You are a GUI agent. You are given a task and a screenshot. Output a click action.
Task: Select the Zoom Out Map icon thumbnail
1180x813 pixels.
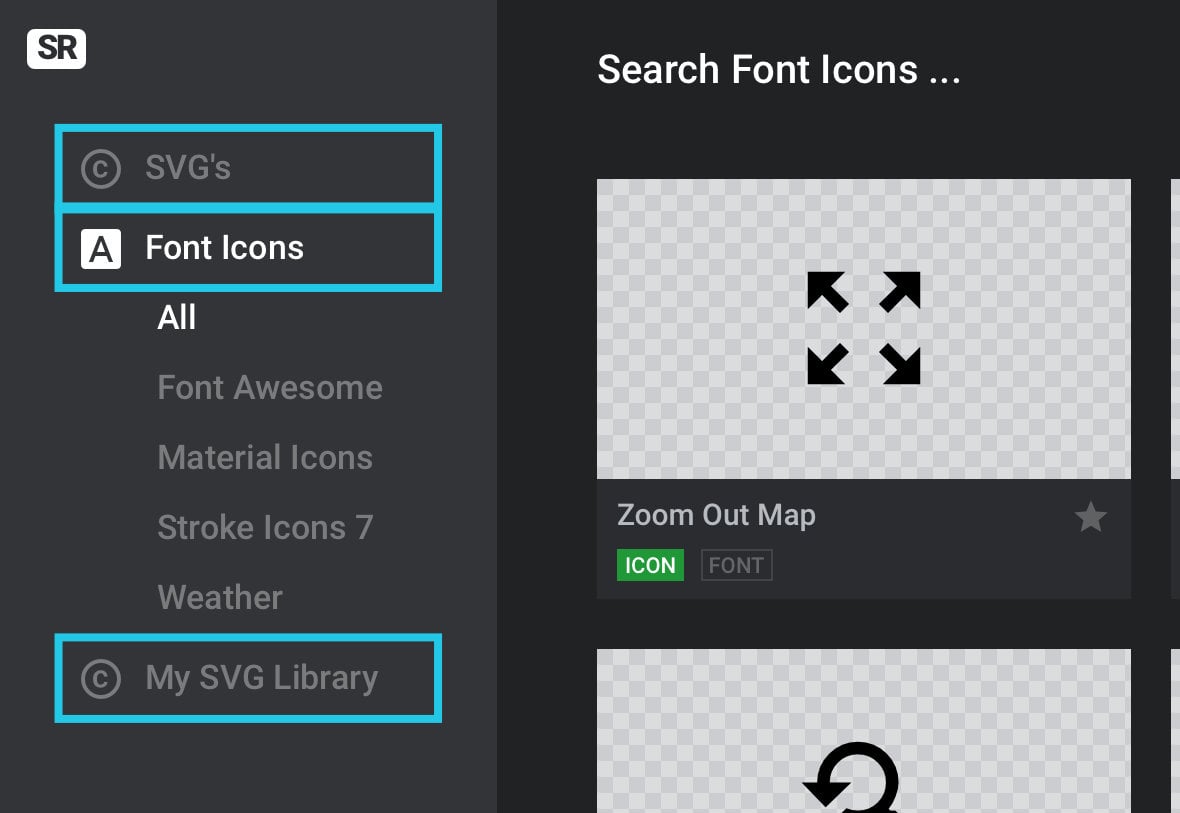click(x=863, y=328)
